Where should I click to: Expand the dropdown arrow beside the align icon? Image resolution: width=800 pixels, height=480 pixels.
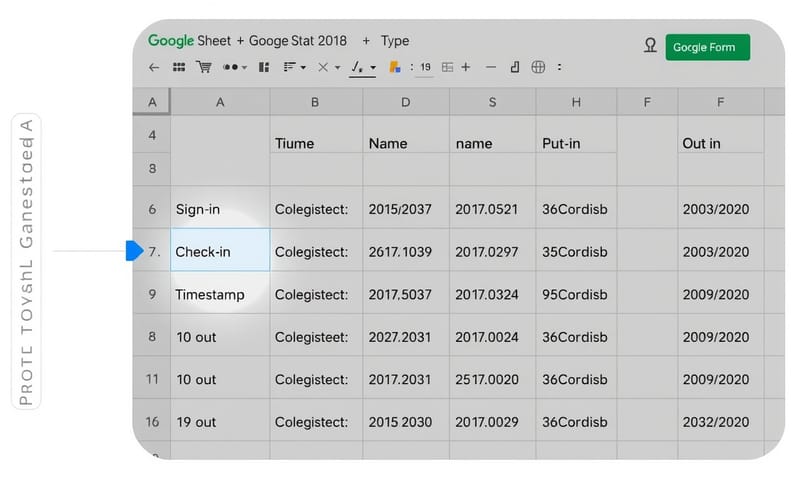pos(304,68)
